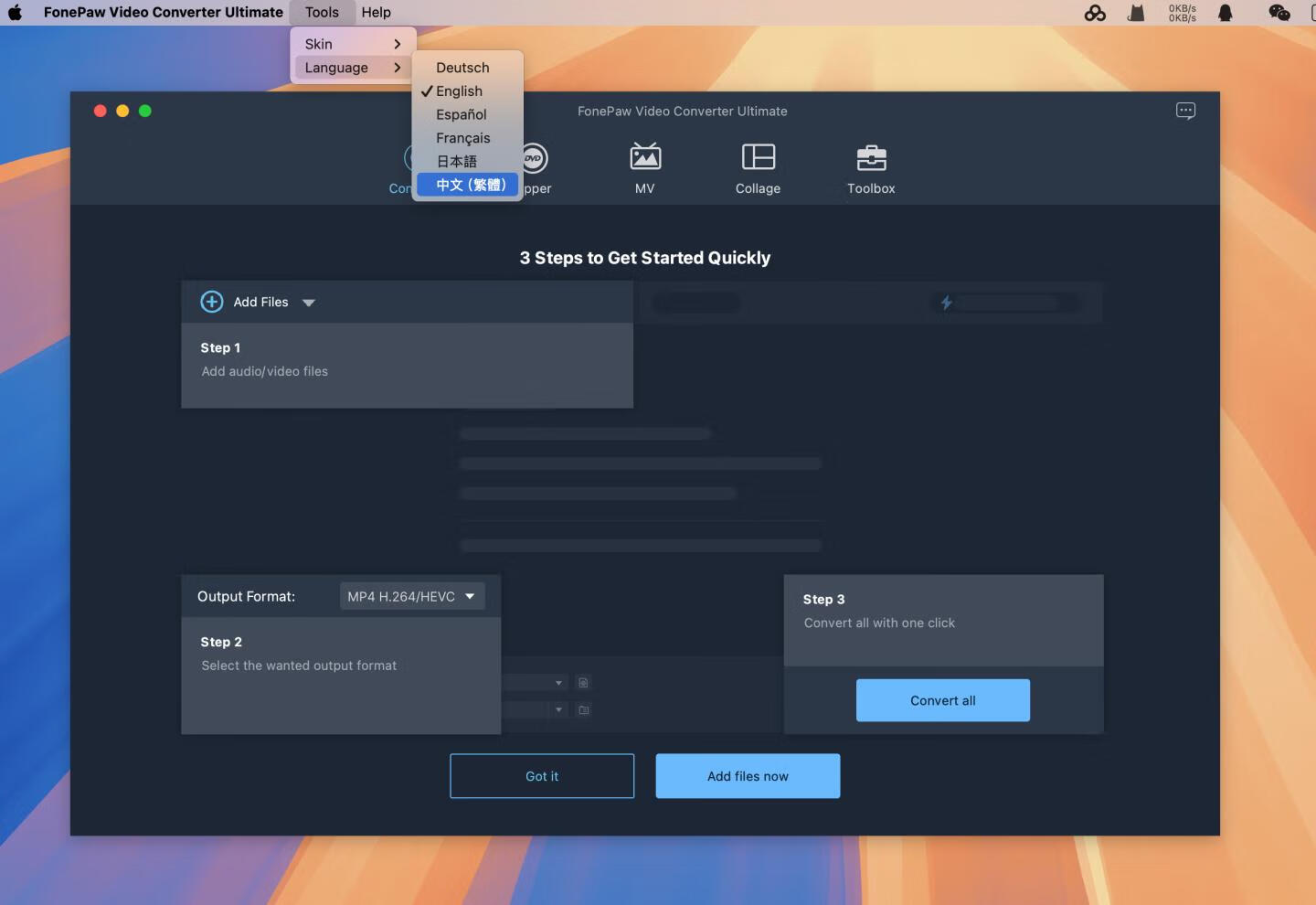Image resolution: width=1316 pixels, height=905 pixels.
Task: Click the feedback chat icon in title bar
Action: 1185,111
